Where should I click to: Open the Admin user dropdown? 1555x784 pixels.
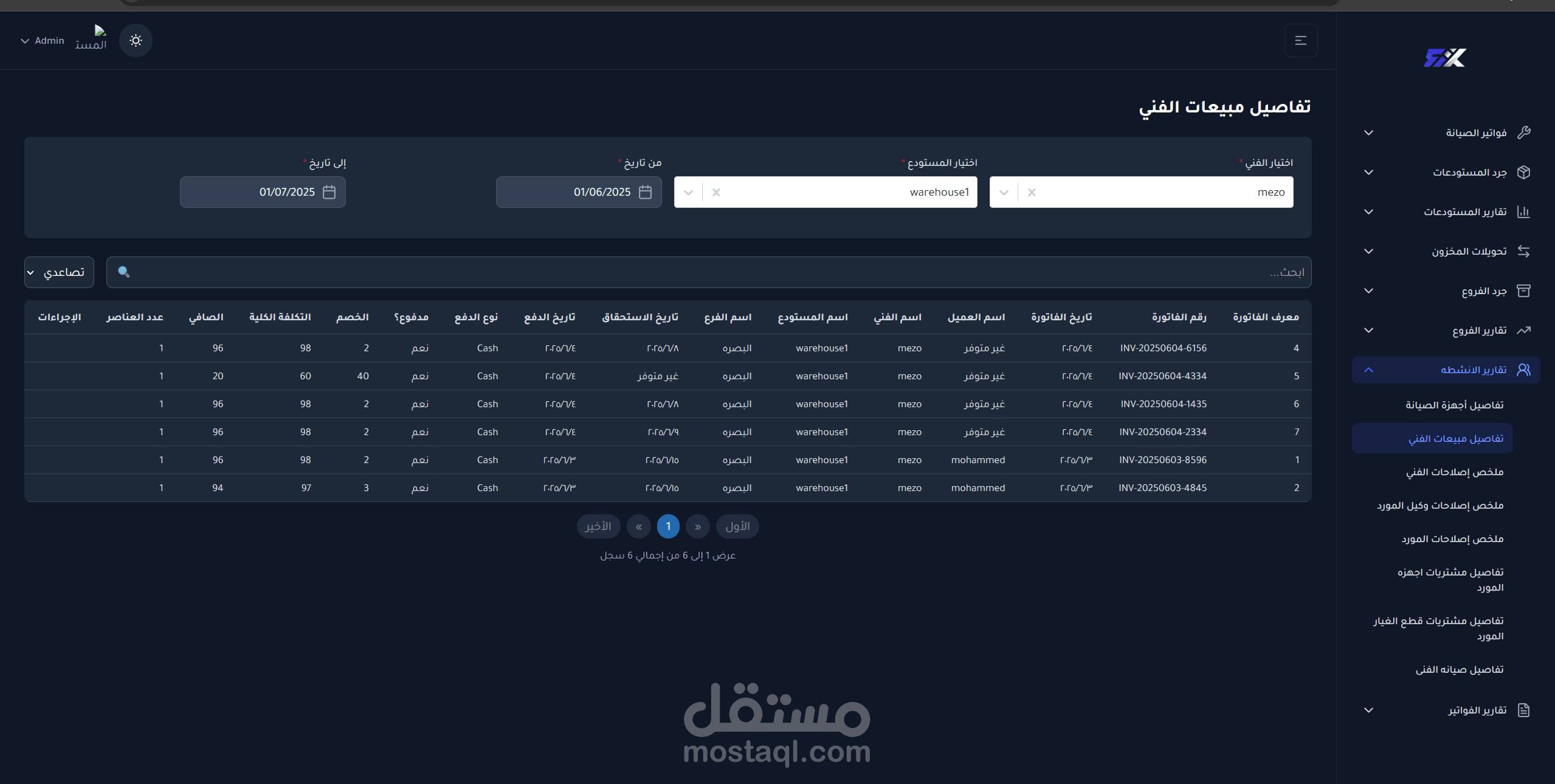coord(43,41)
